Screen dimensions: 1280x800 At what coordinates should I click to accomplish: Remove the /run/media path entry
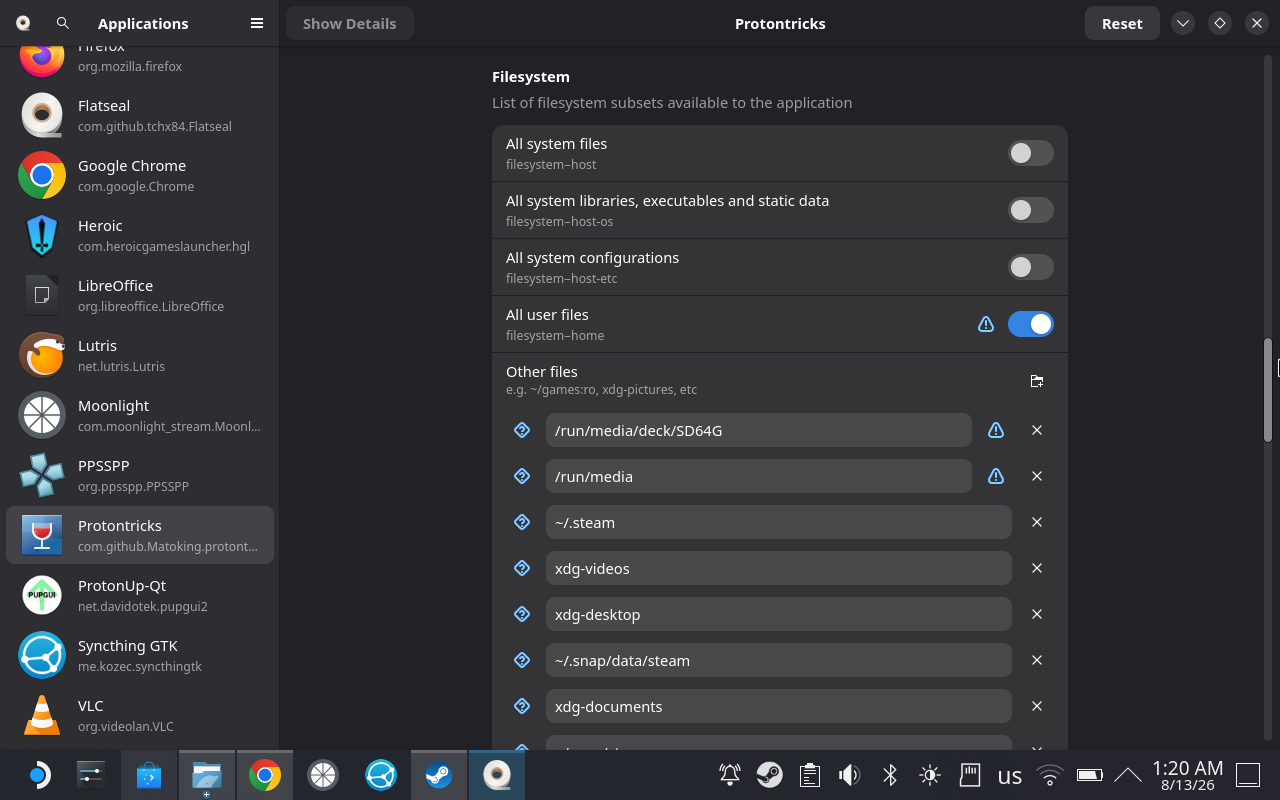tap(1037, 476)
